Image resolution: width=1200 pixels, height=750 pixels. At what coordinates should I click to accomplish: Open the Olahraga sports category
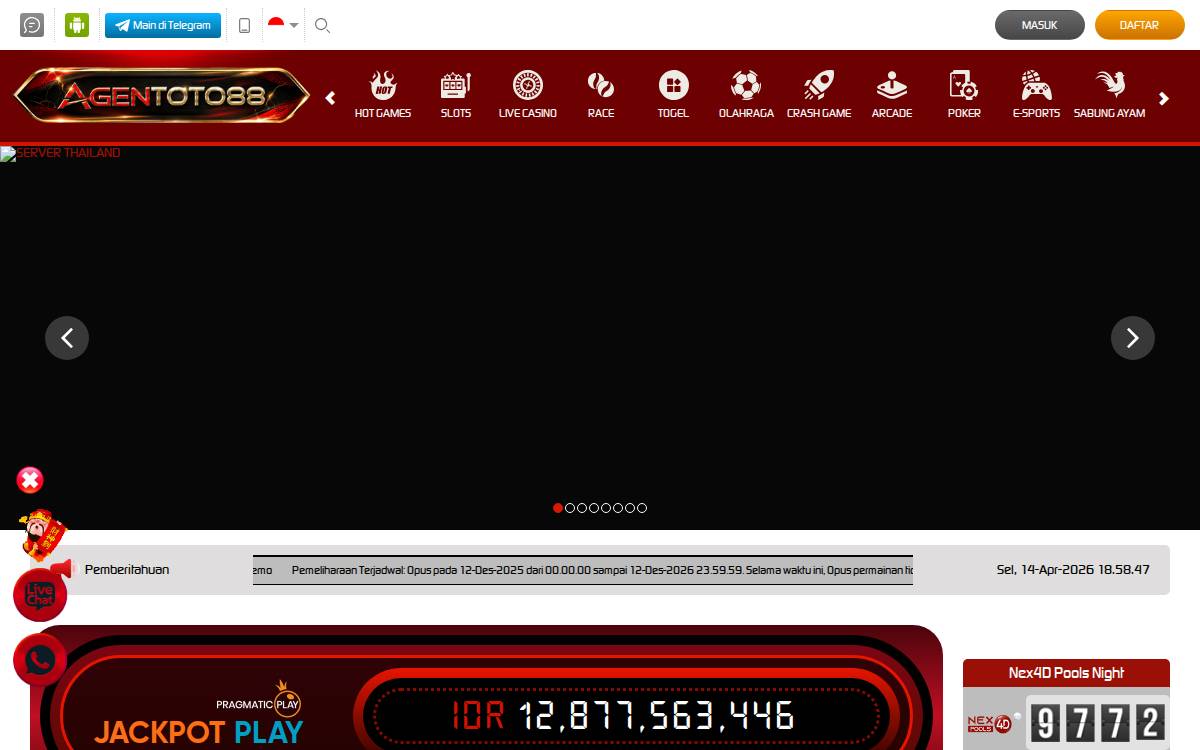[746, 96]
